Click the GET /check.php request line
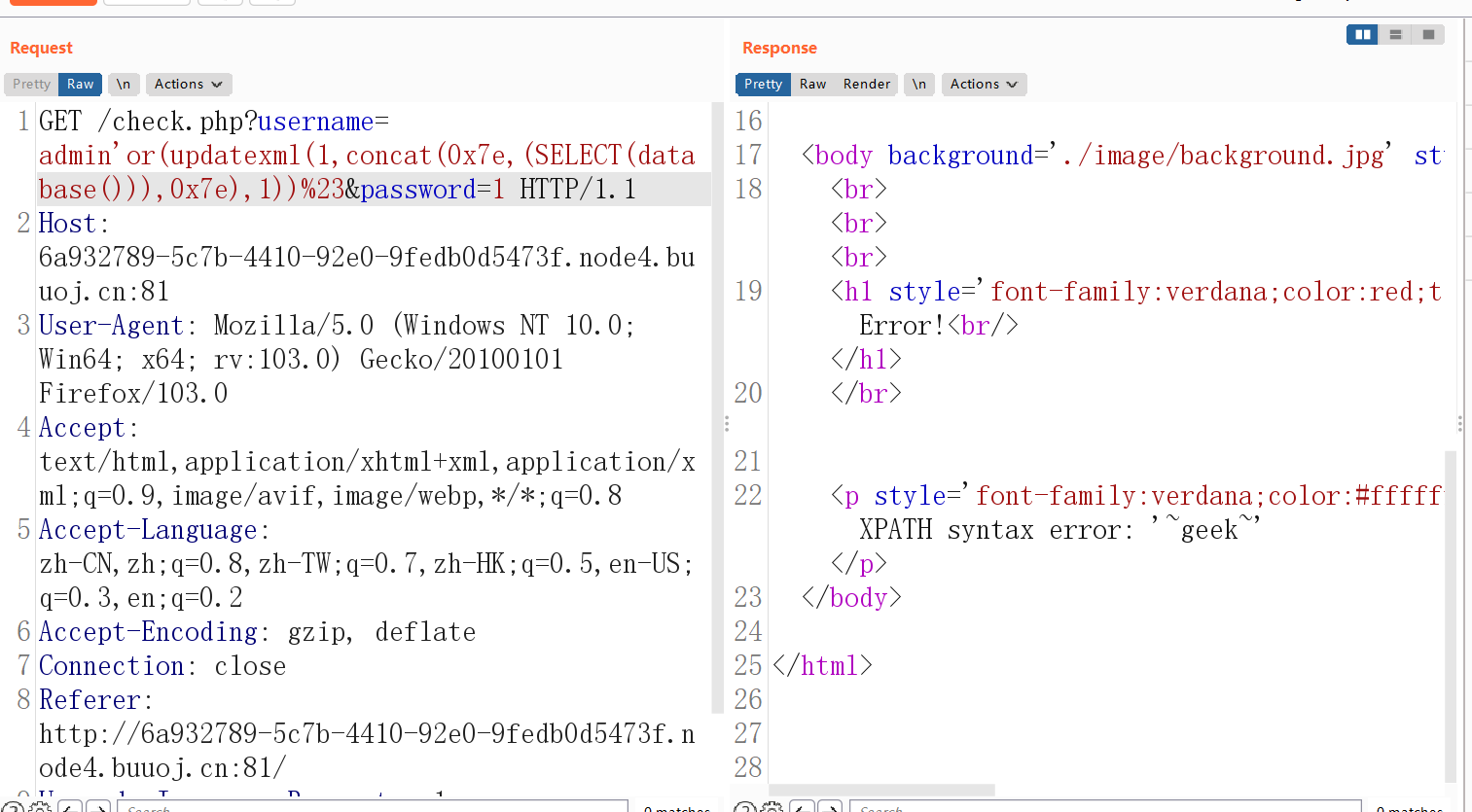This screenshot has height=812, width=1472. (x=368, y=155)
